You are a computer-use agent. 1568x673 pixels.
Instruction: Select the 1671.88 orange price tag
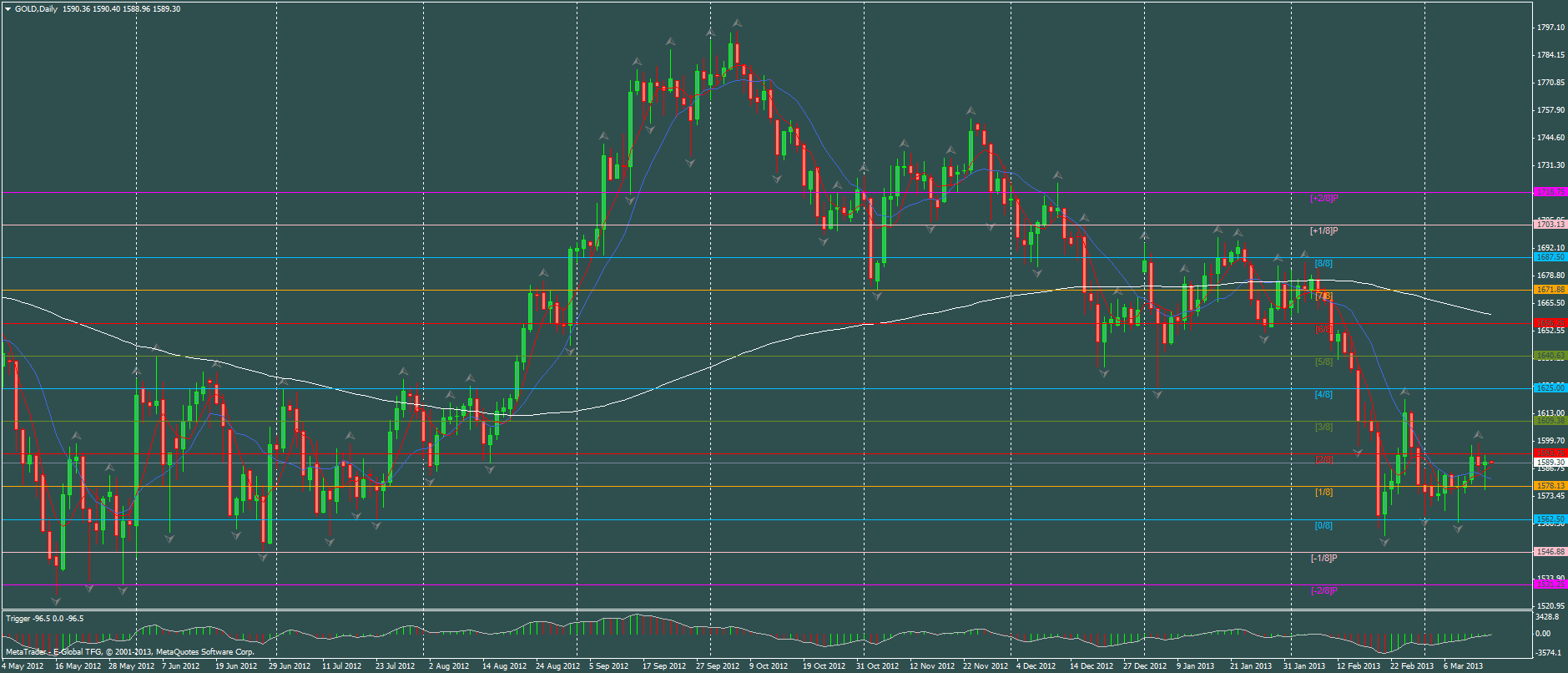point(1550,290)
